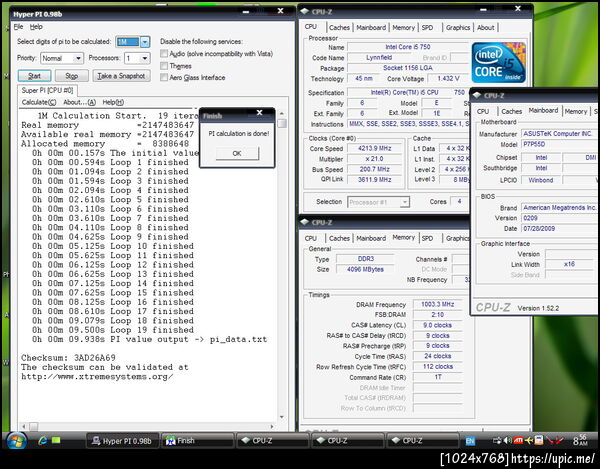Switch to Caches tab in the top CPU-Z window

click(x=339, y=28)
